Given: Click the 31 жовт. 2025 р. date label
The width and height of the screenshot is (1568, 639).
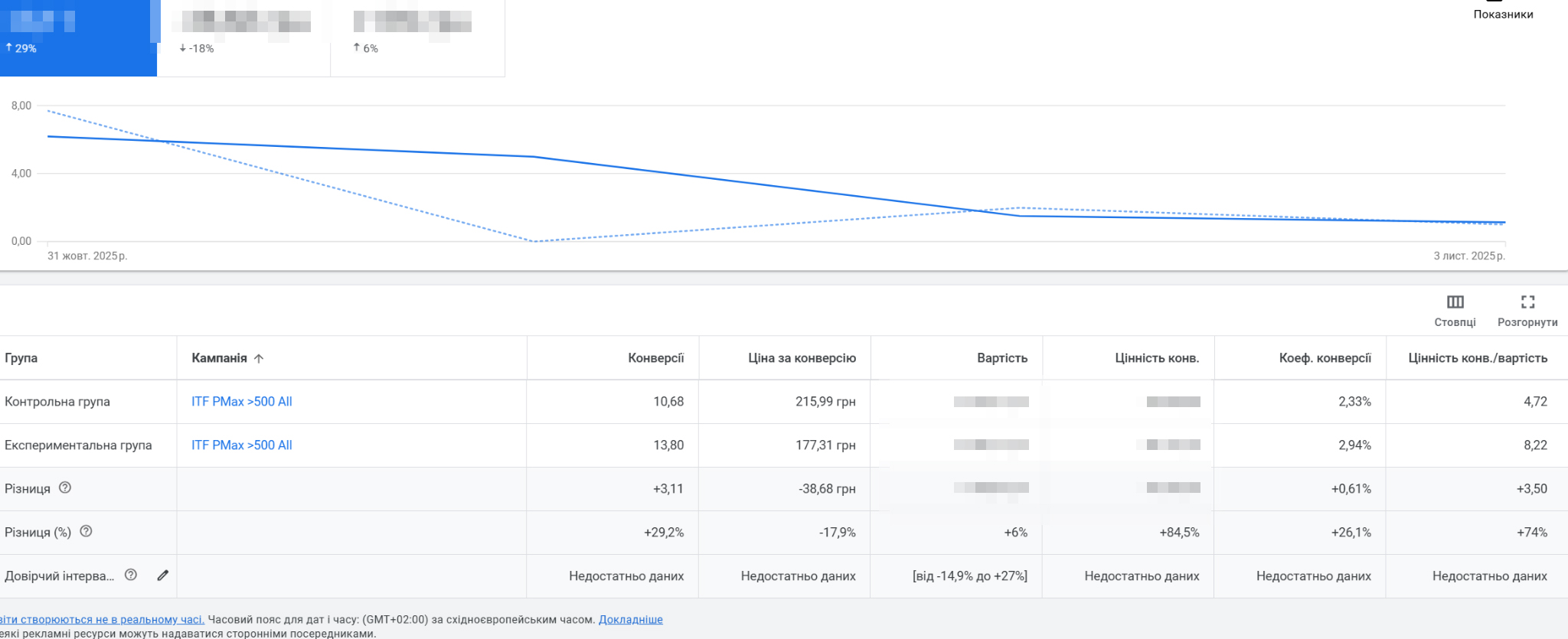Looking at the screenshot, I should [87, 256].
